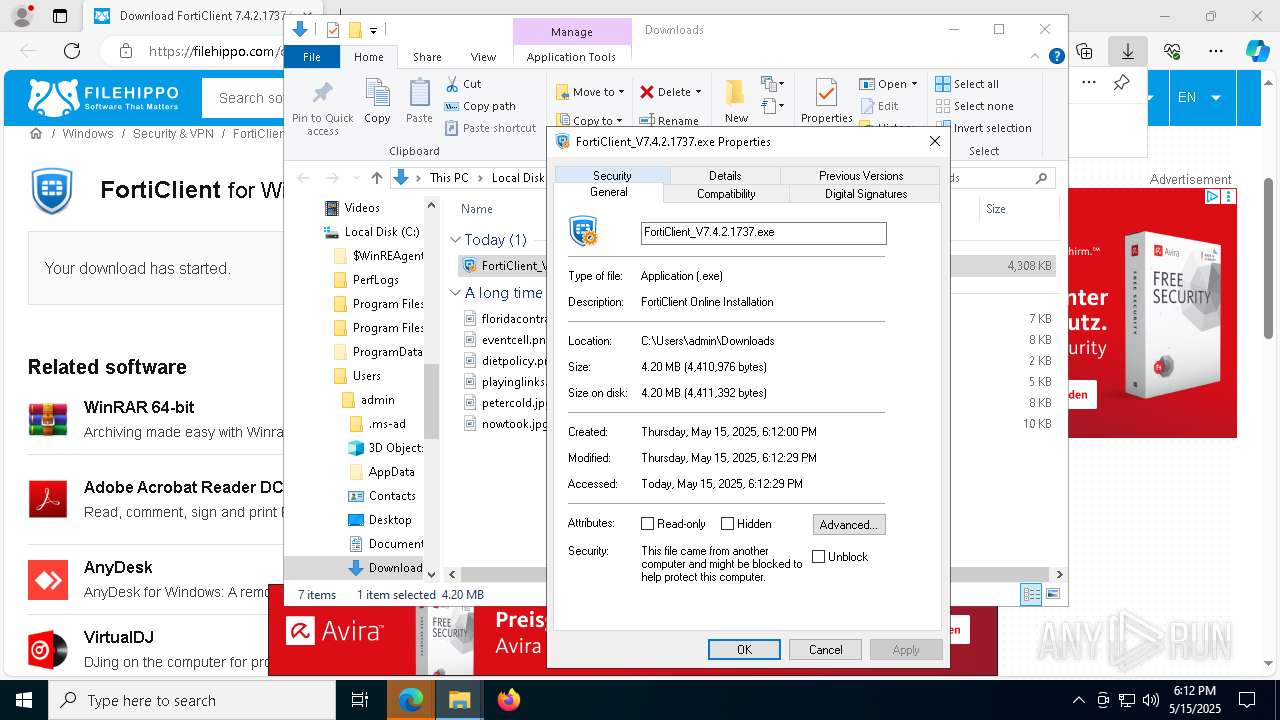Click the Cut scissors icon

[x=452, y=84]
